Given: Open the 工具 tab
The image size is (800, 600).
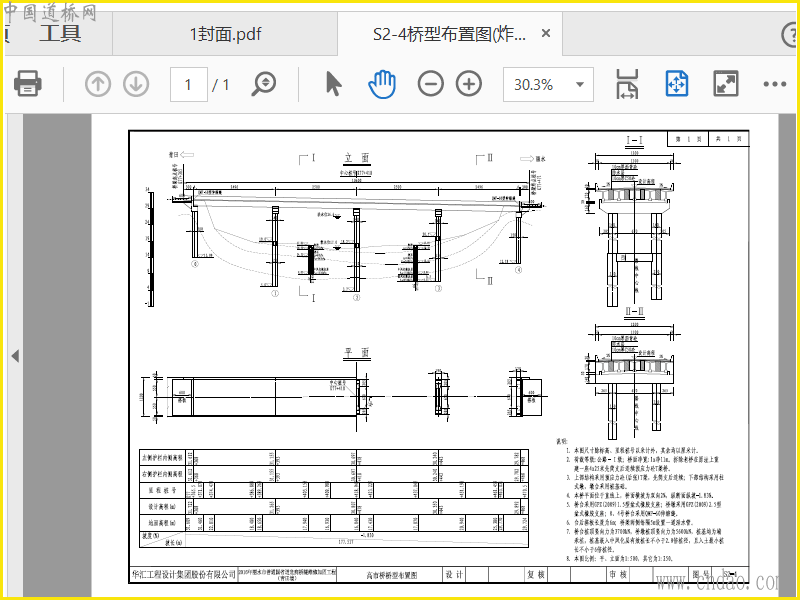Looking at the screenshot, I should 60,34.
